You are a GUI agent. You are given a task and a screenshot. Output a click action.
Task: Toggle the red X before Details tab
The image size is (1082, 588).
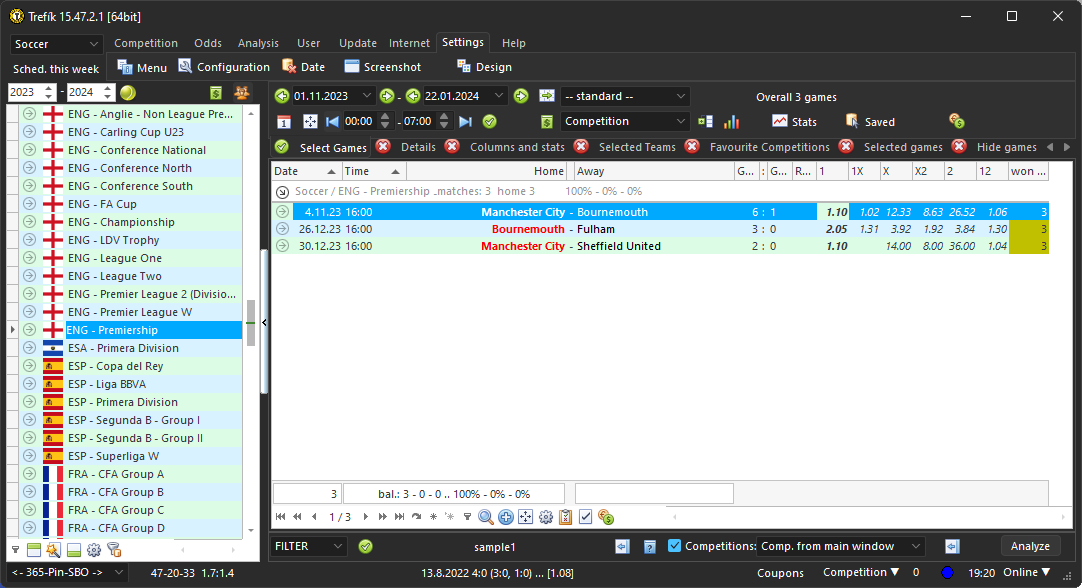(x=385, y=147)
